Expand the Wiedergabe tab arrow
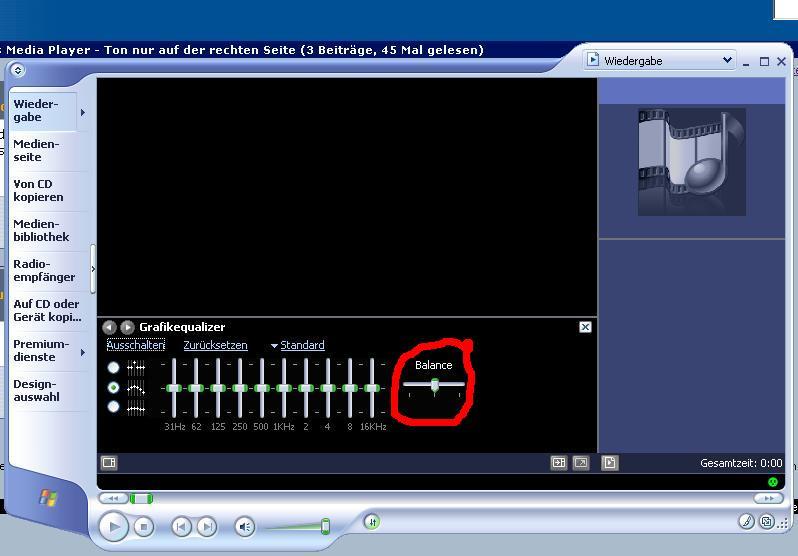 coord(83,112)
